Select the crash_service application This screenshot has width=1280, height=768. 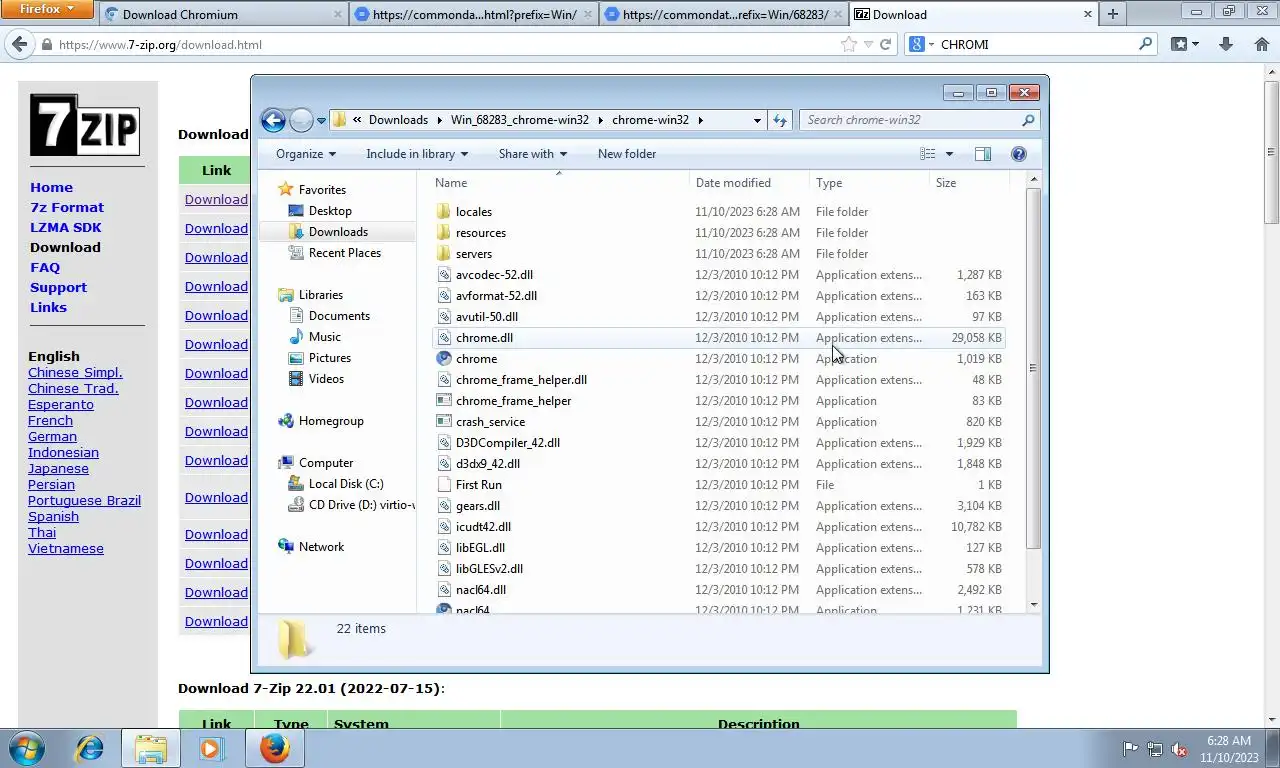point(490,422)
